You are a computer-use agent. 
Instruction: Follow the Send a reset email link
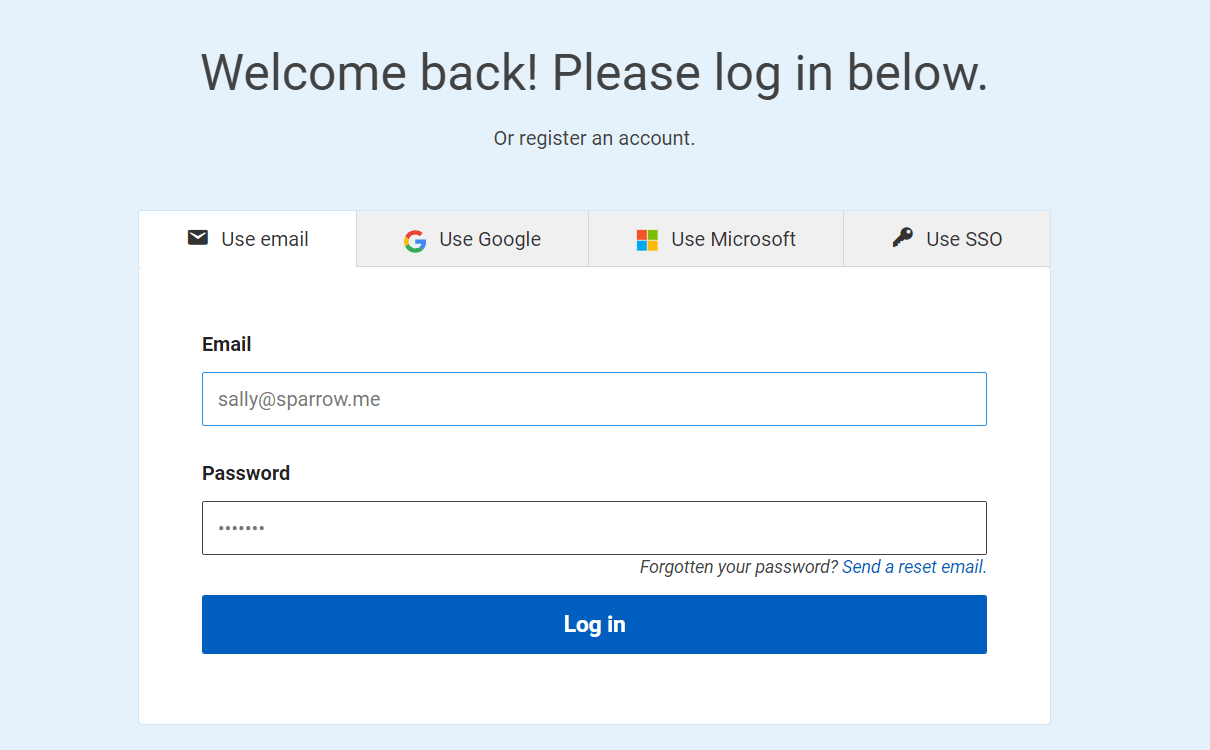click(x=914, y=567)
